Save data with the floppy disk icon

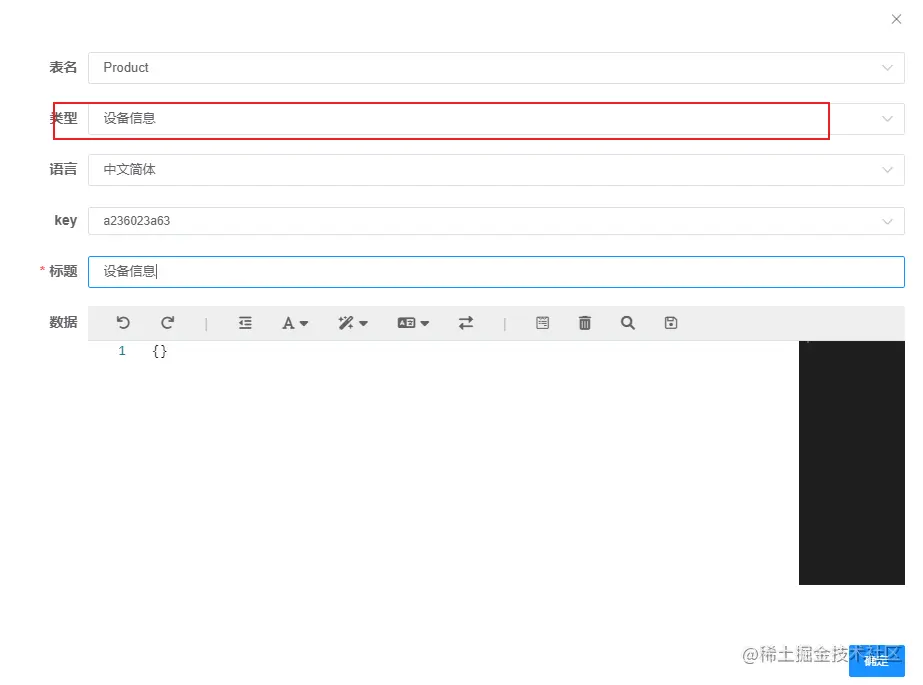pyautogui.click(x=671, y=322)
